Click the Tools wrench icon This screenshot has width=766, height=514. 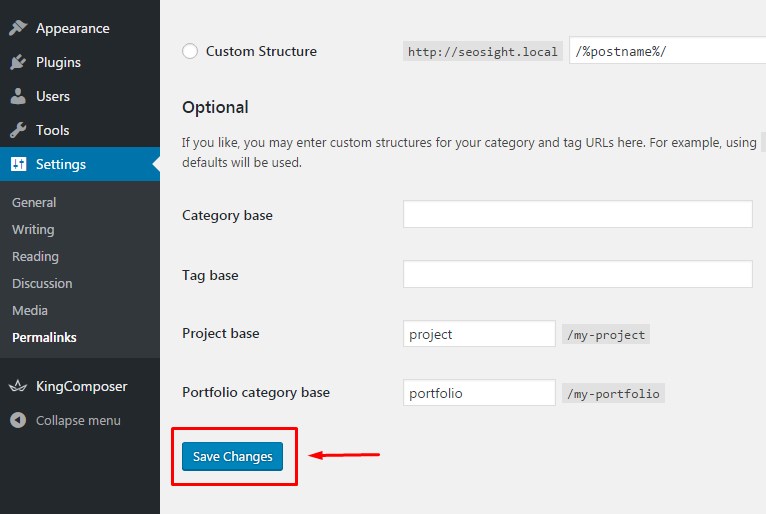[x=18, y=130]
